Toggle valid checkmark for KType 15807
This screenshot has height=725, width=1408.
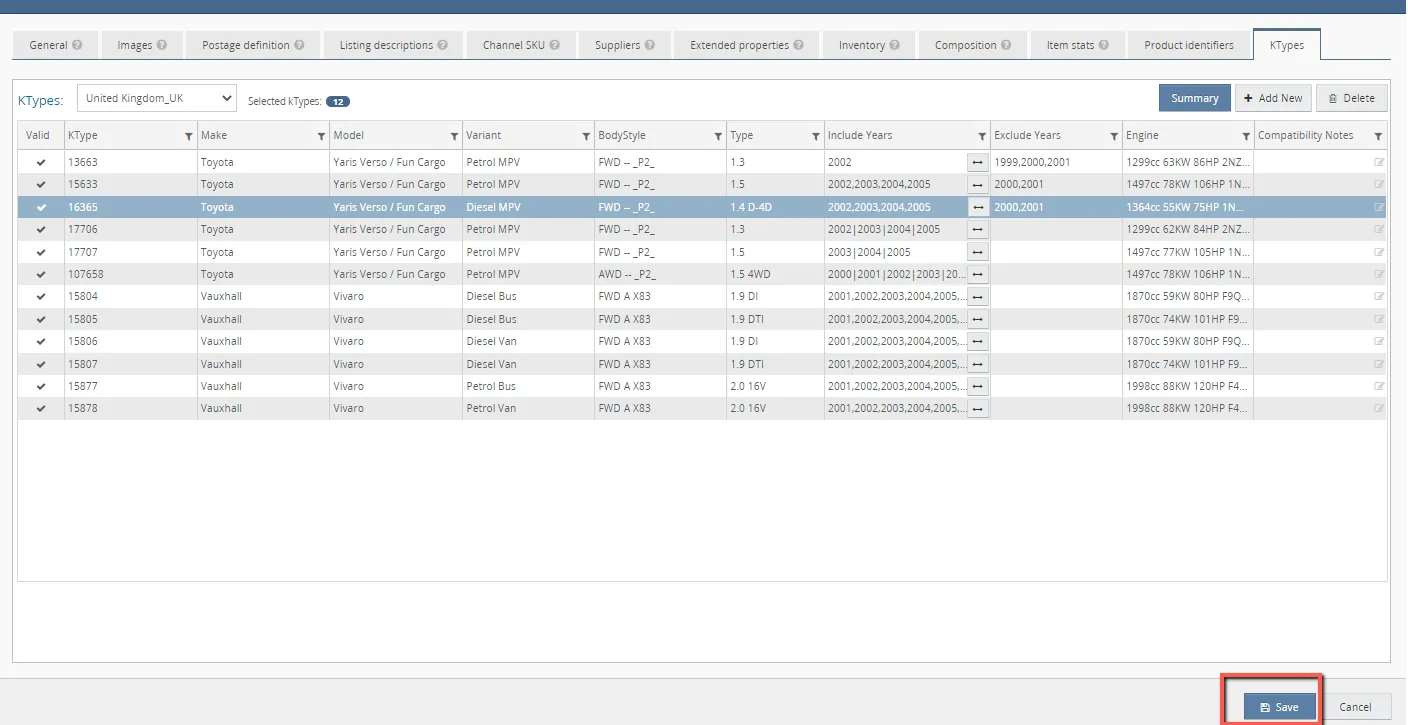point(41,364)
